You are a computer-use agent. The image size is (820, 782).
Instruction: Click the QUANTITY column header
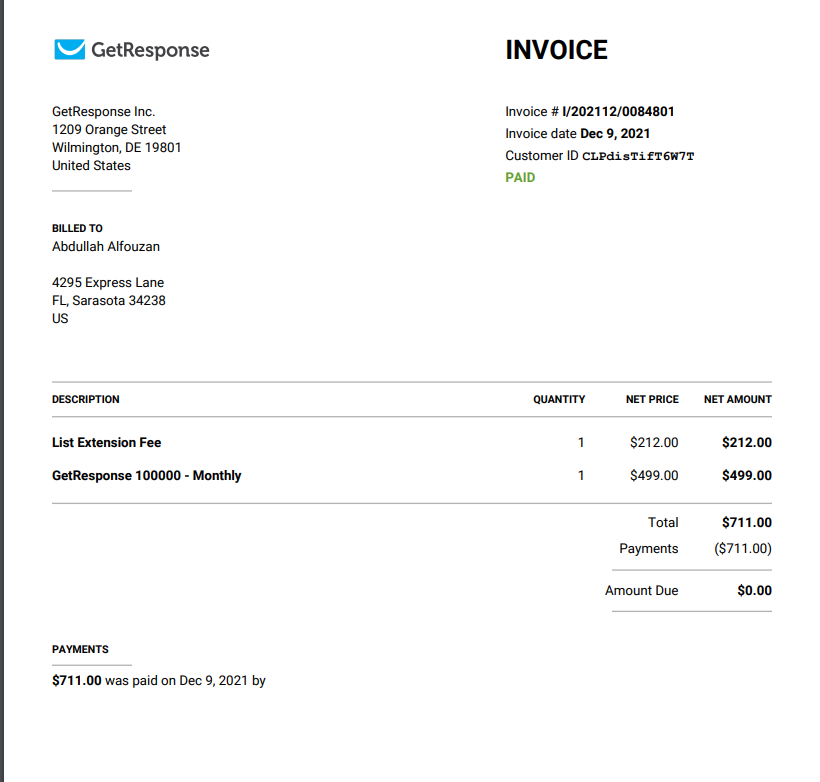click(559, 399)
